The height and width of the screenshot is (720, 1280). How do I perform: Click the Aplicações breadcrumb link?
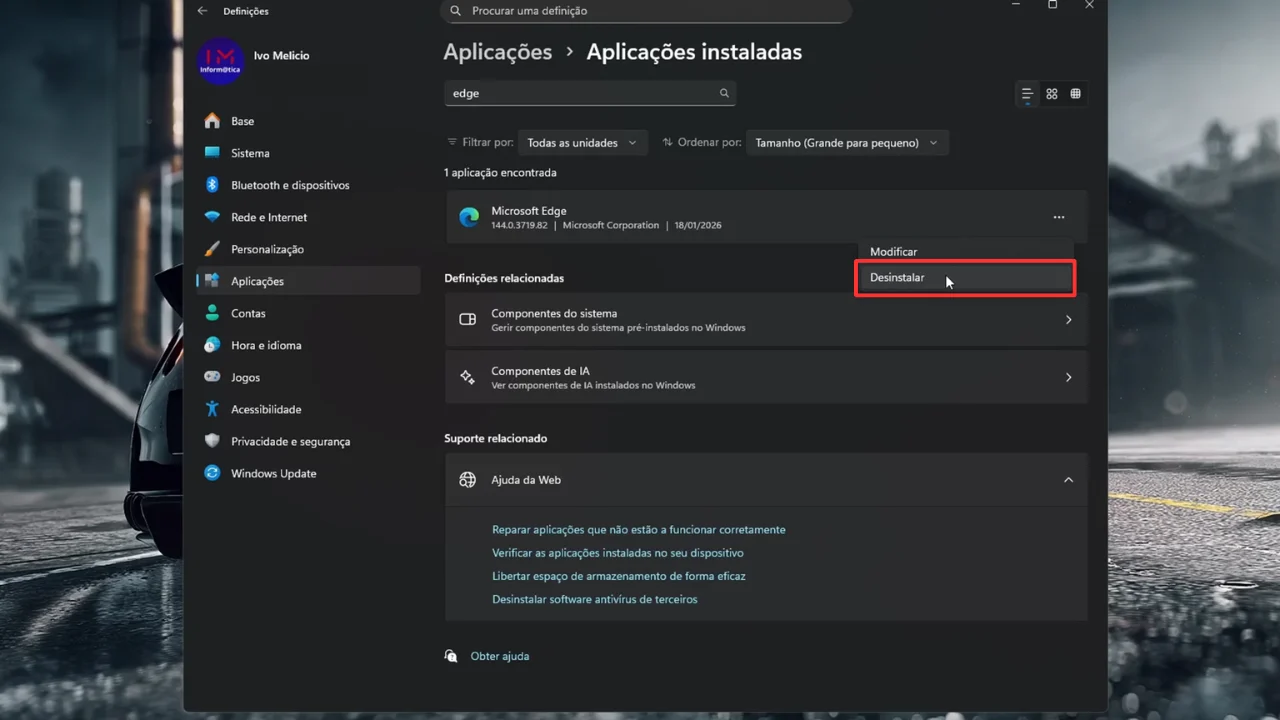(x=498, y=52)
